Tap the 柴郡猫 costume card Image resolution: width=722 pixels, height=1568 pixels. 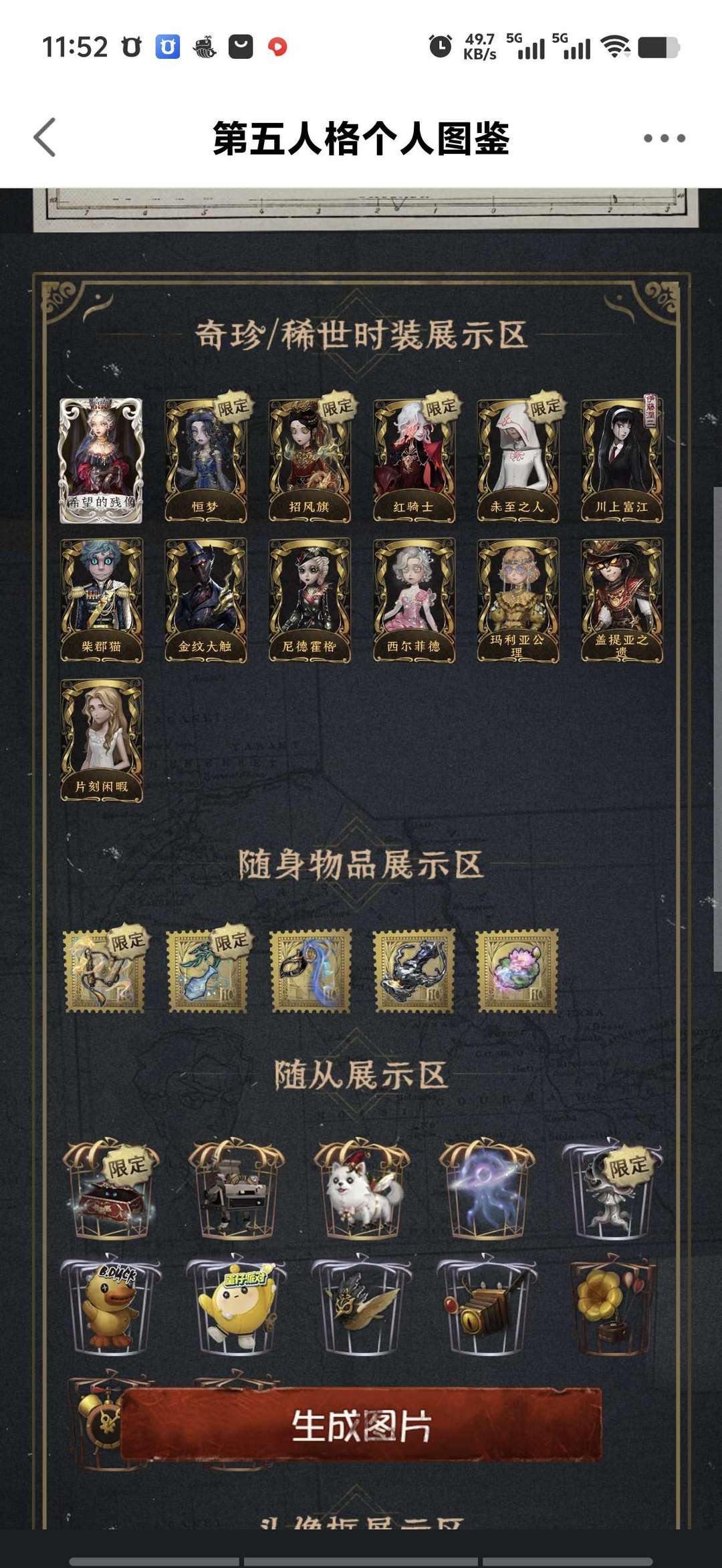[x=101, y=600]
